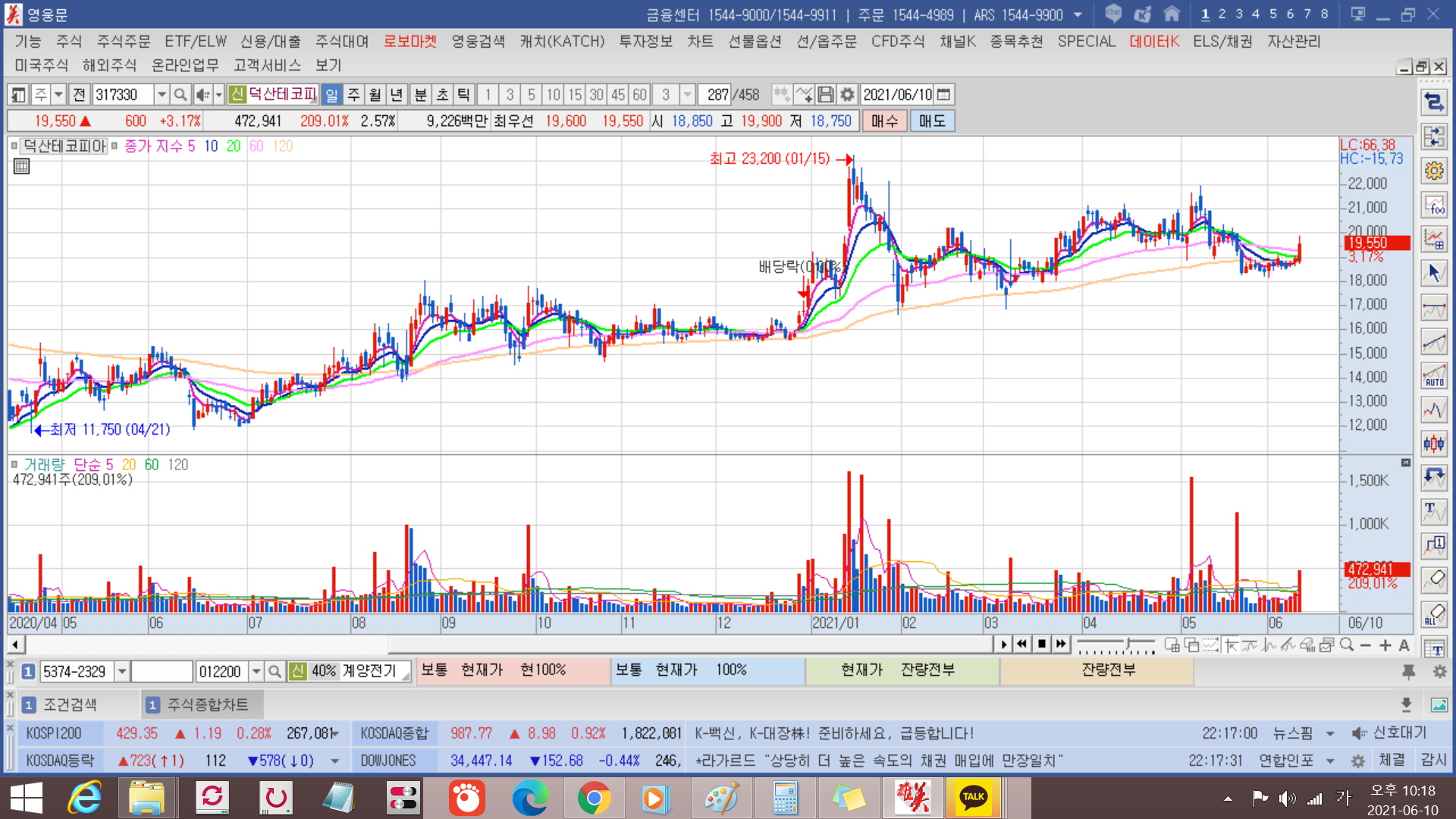The image size is (1456, 819).
Task: Expand the stock code 317330 dropdown
Action: [162, 95]
